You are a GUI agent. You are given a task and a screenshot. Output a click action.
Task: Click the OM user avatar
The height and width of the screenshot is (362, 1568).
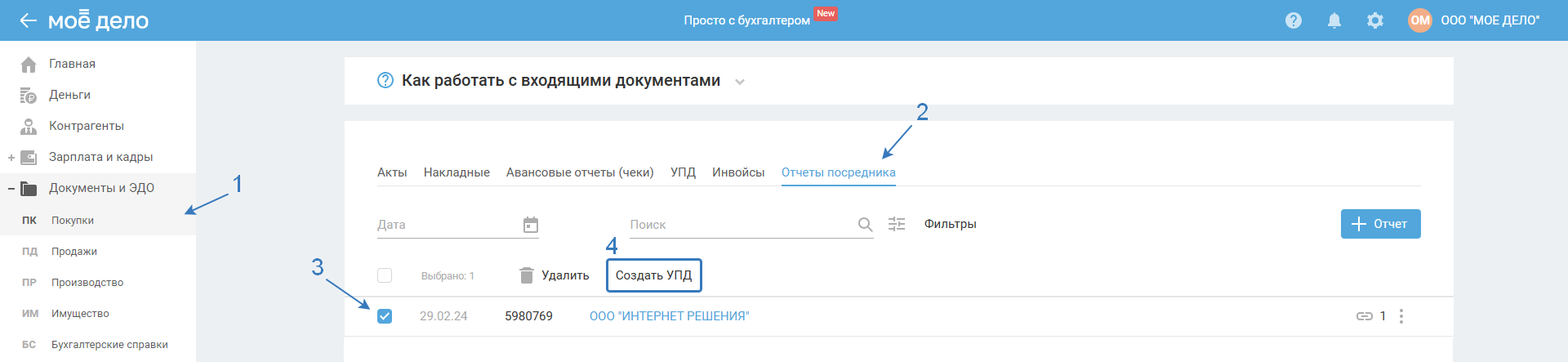point(1420,20)
